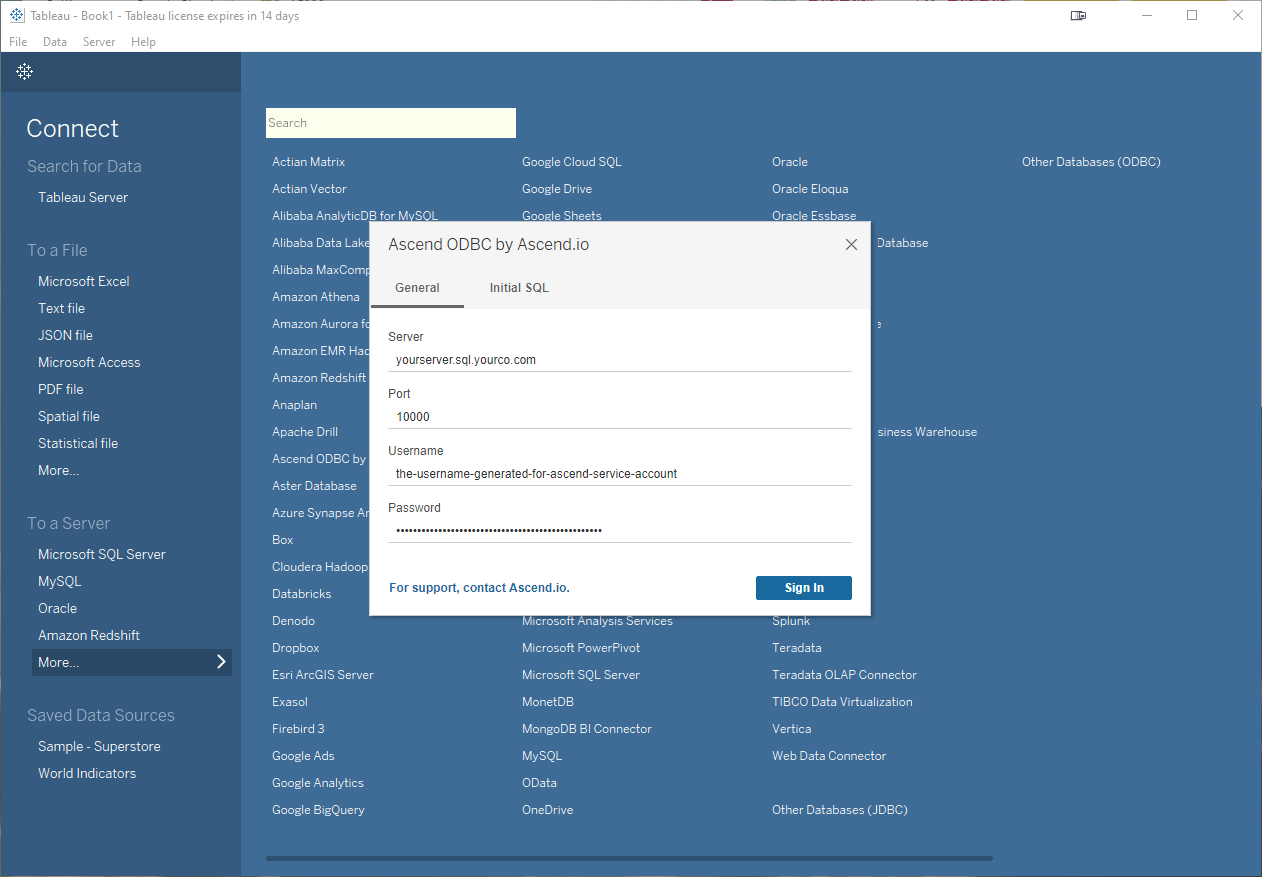Select Google Ads connector
Image resolution: width=1262 pixels, height=877 pixels.
click(x=303, y=756)
